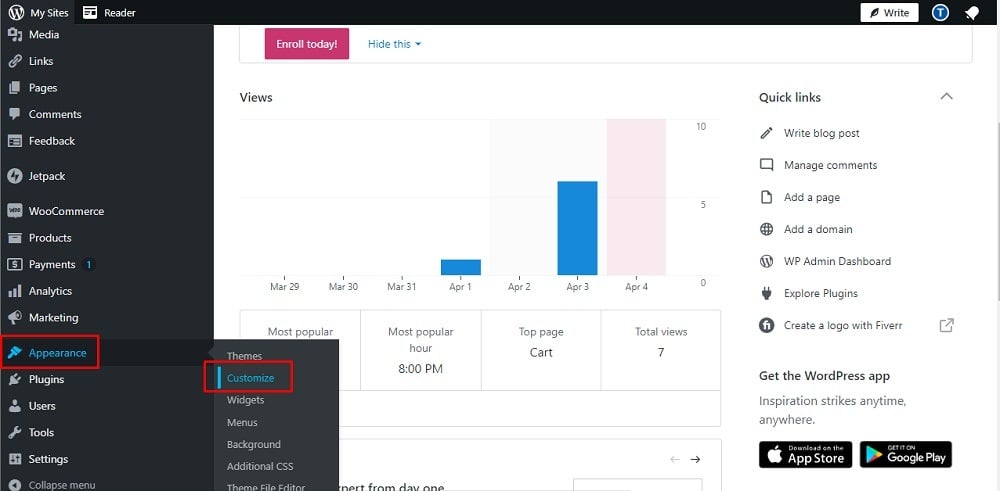Go to next card with right arrow

[x=696, y=459]
